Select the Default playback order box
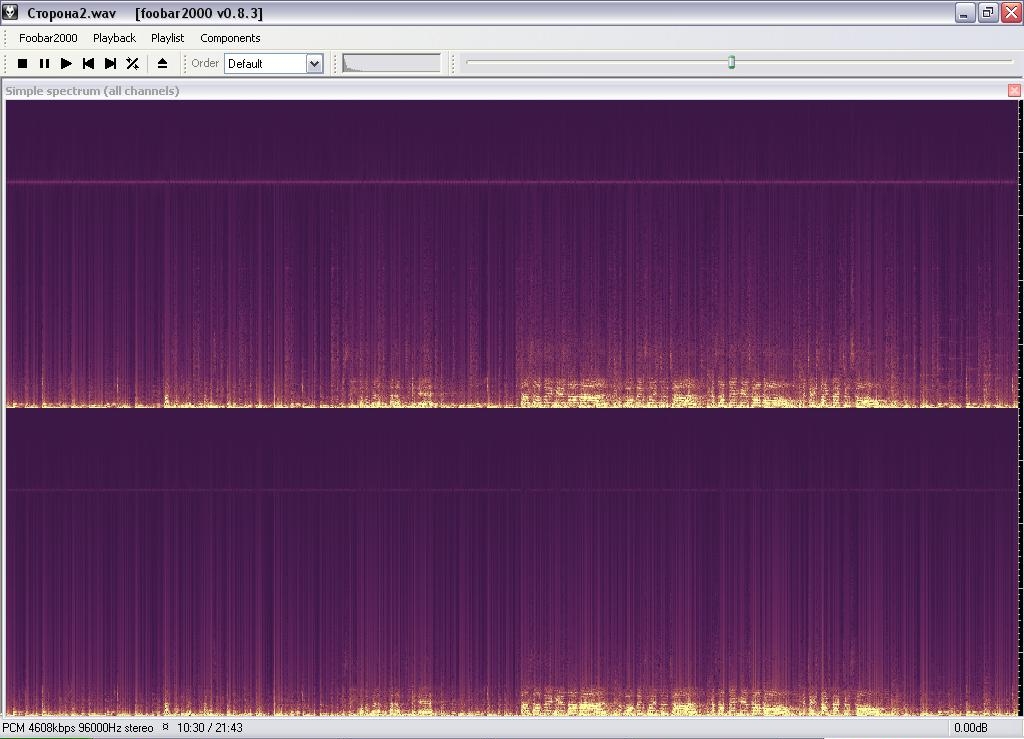The image size is (1024, 739). [264, 63]
